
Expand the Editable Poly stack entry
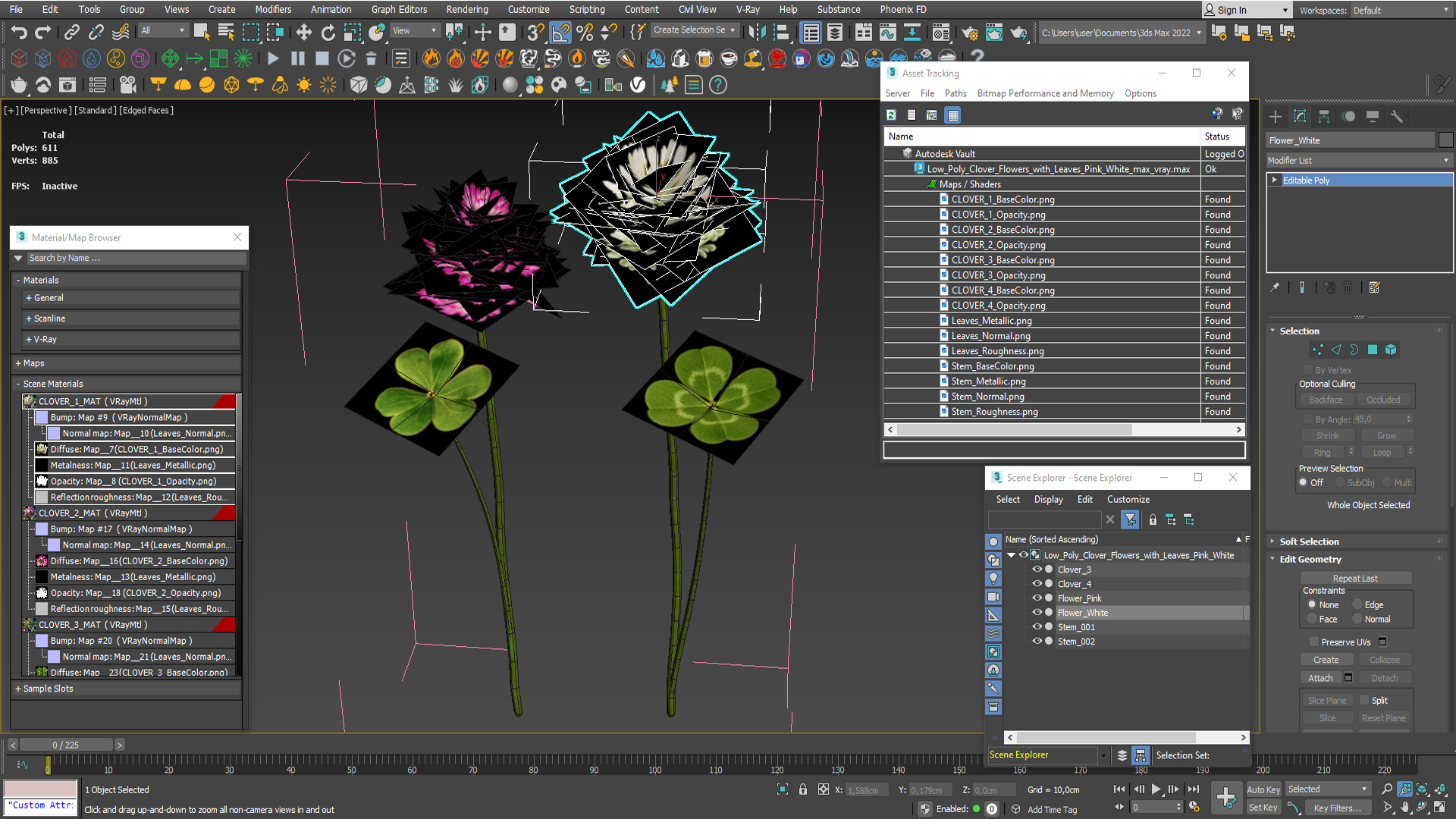[1274, 180]
